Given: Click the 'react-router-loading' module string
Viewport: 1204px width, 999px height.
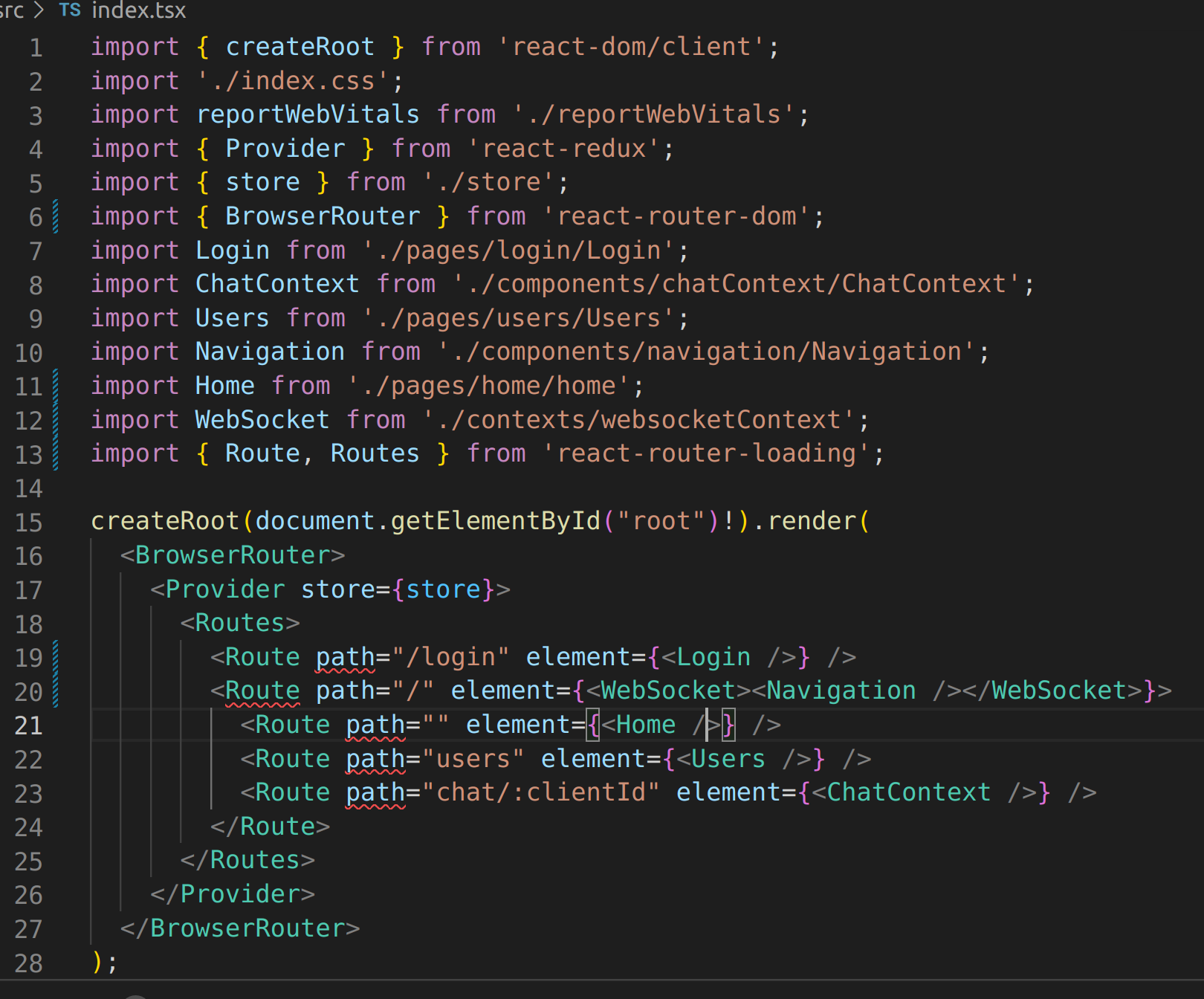Looking at the screenshot, I should click(706, 453).
